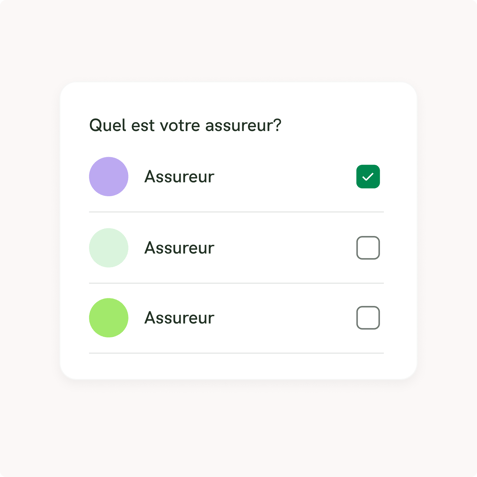Click the white checkmark in the green box
Image resolution: width=477 pixels, height=477 pixels.
pyautogui.click(x=368, y=177)
